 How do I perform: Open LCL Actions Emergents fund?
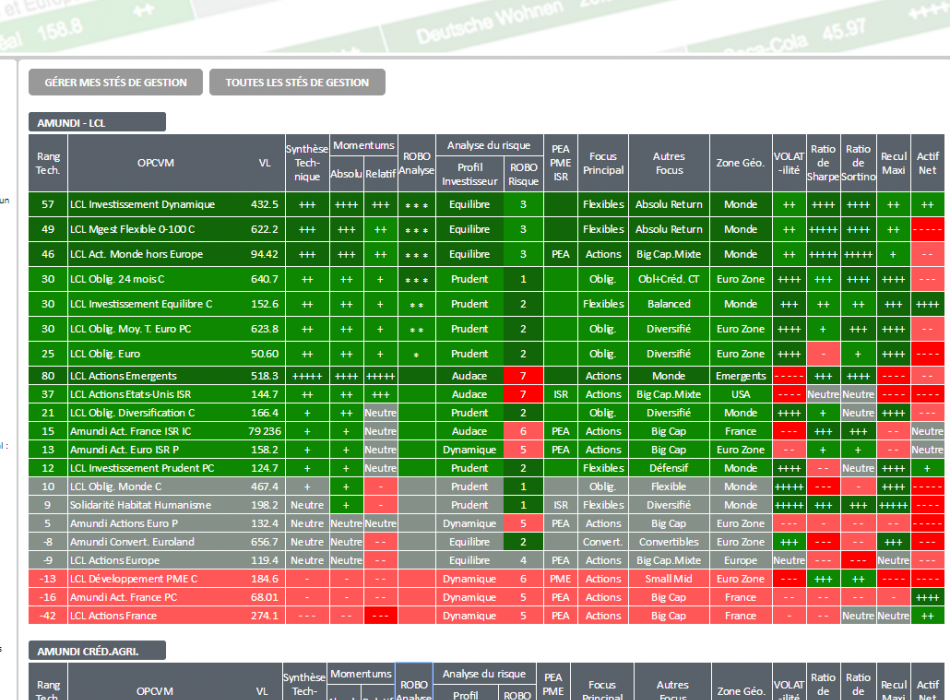(123, 376)
